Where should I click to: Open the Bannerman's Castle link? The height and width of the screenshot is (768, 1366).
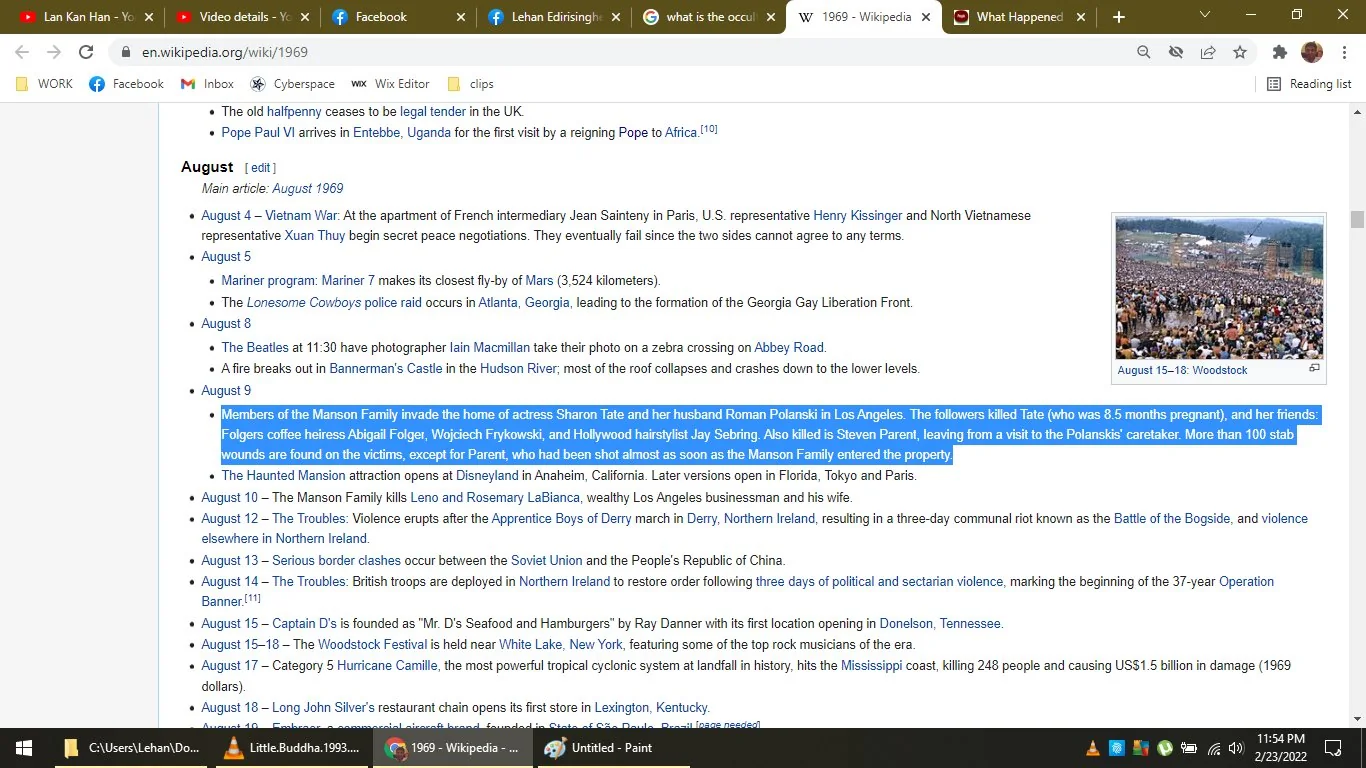click(x=386, y=368)
